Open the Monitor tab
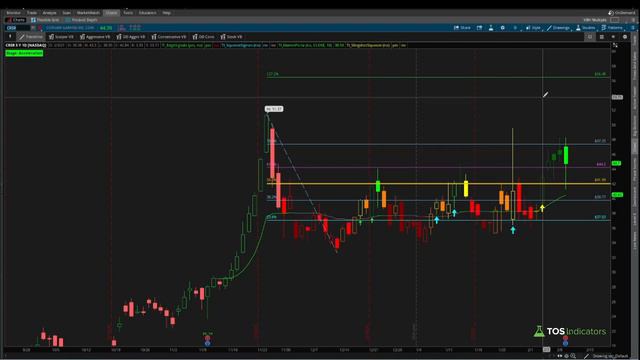 coord(13,13)
